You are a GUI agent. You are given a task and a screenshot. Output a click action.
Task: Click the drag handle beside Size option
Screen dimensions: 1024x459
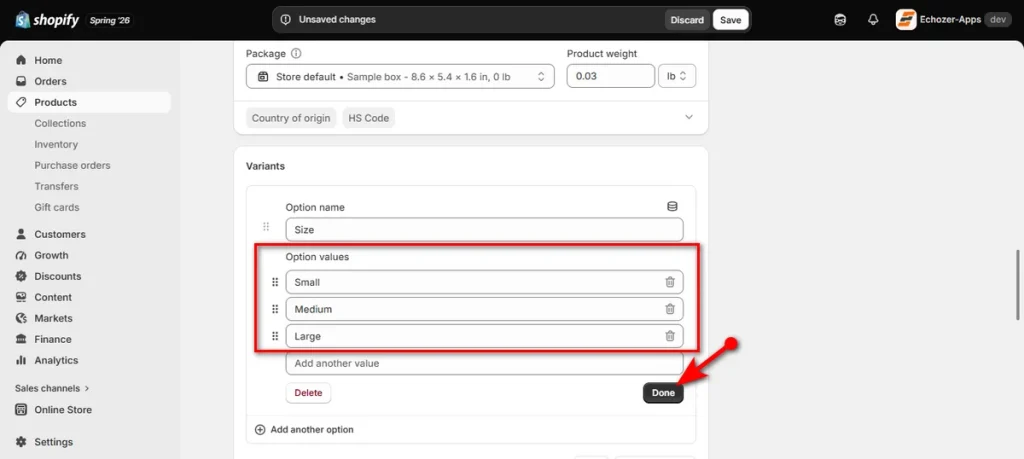(x=266, y=227)
